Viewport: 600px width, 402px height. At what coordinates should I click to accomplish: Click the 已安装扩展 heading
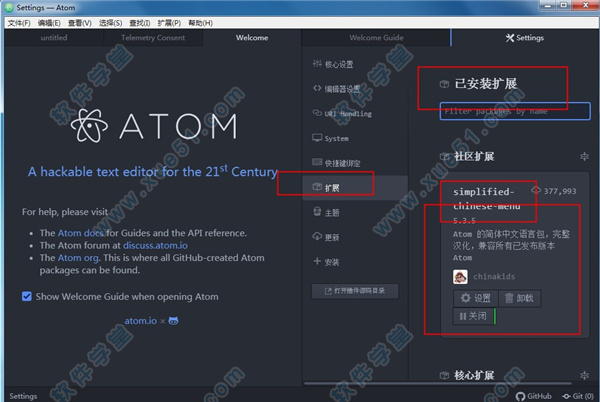(x=486, y=84)
